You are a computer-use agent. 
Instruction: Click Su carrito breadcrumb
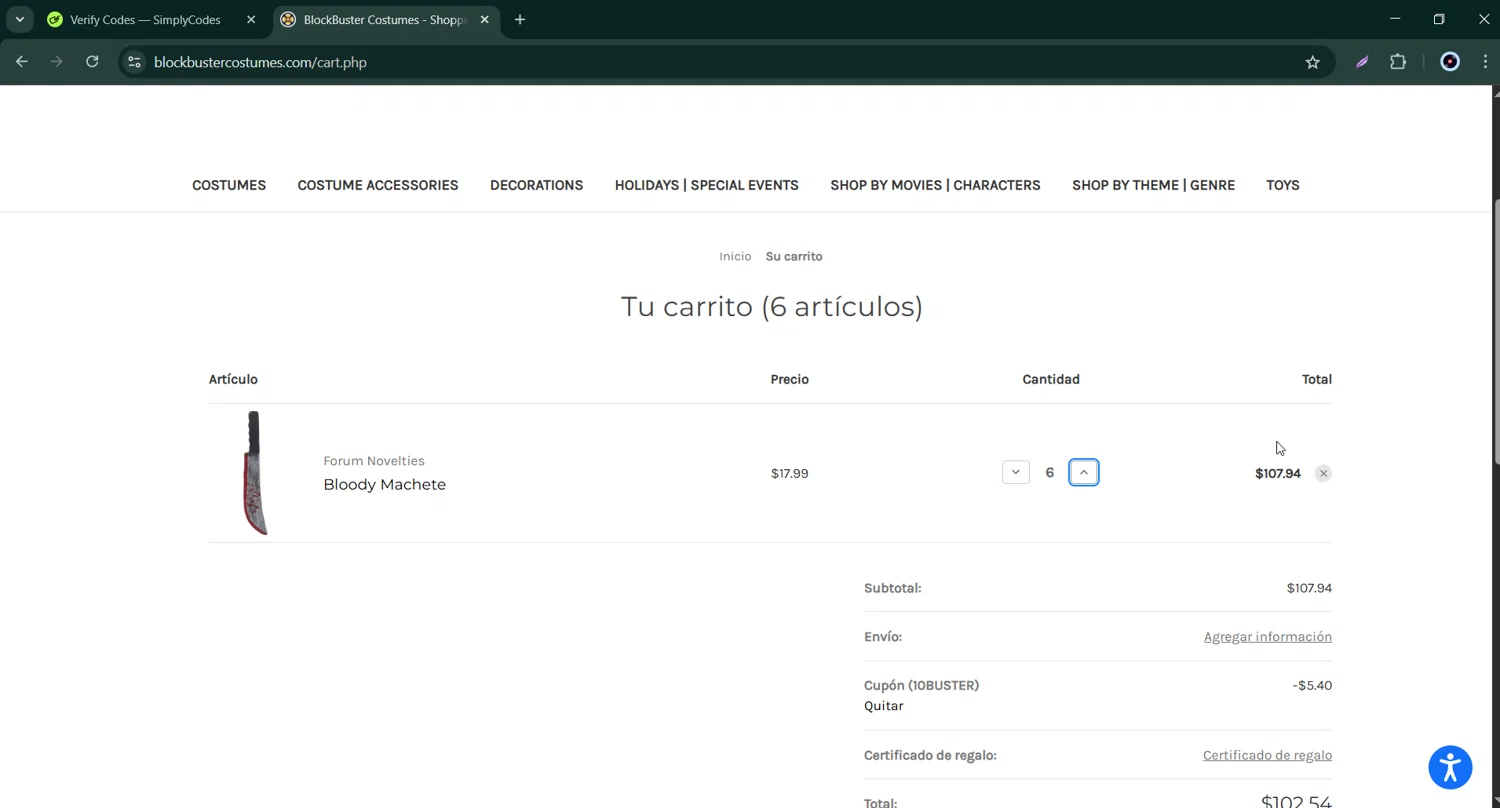(794, 256)
